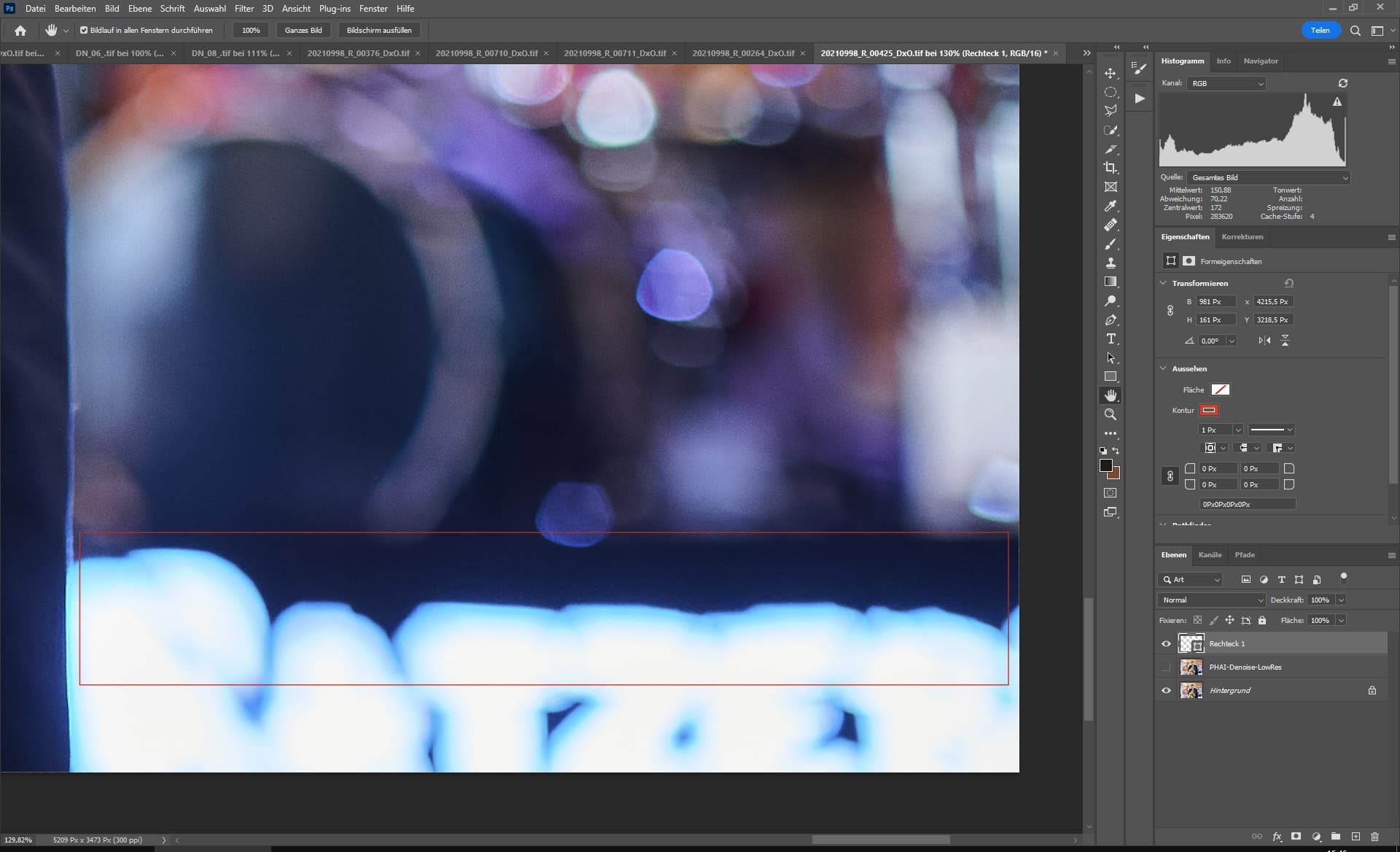Select the Move tool
Screen dimensions: 1400x852
tap(1110, 74)
